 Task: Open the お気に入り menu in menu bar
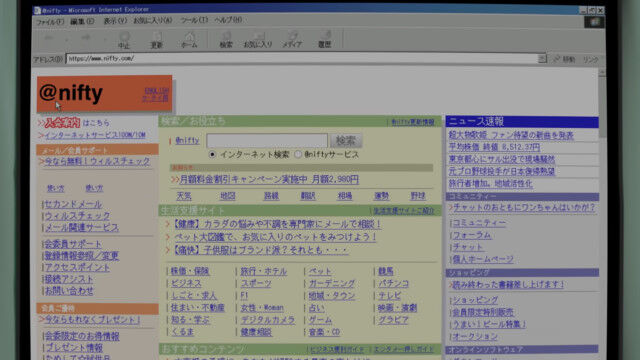point(153,20)
